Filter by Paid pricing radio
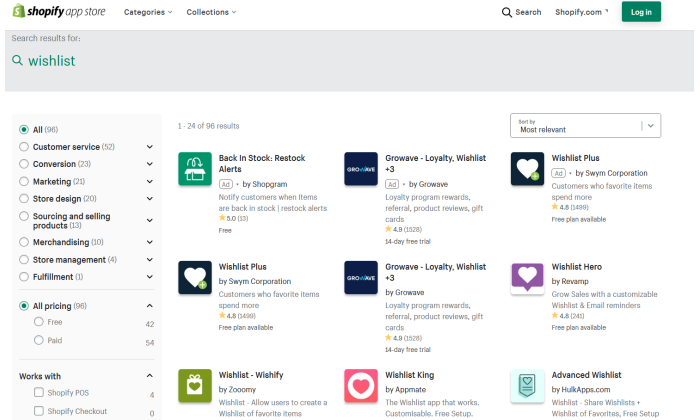 tap(39, 340)
